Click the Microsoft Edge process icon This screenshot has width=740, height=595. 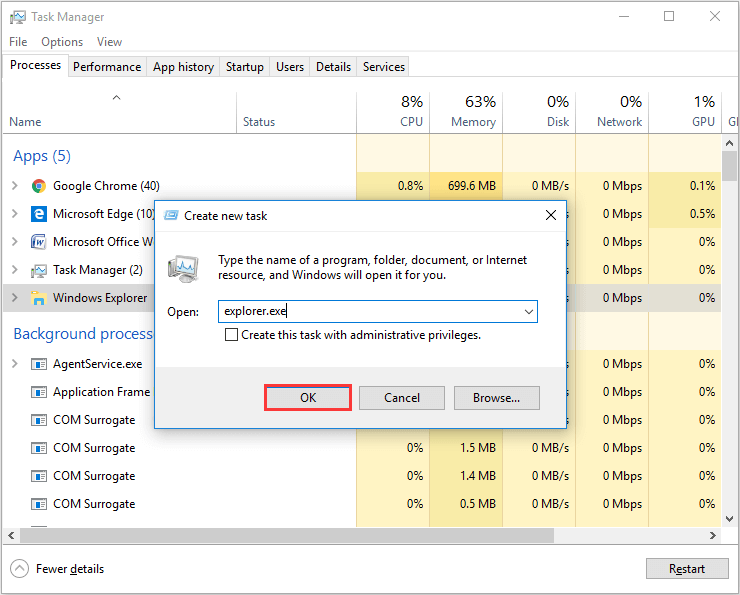click(39, 214)
